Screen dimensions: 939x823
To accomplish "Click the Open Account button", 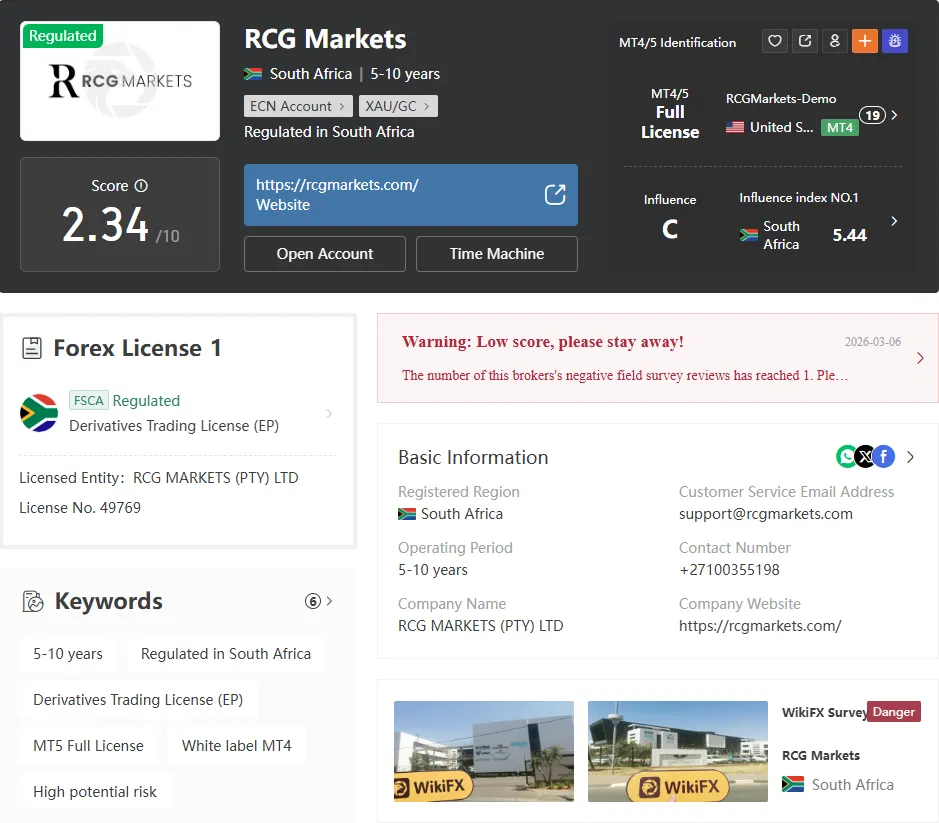I will [325, 254].
